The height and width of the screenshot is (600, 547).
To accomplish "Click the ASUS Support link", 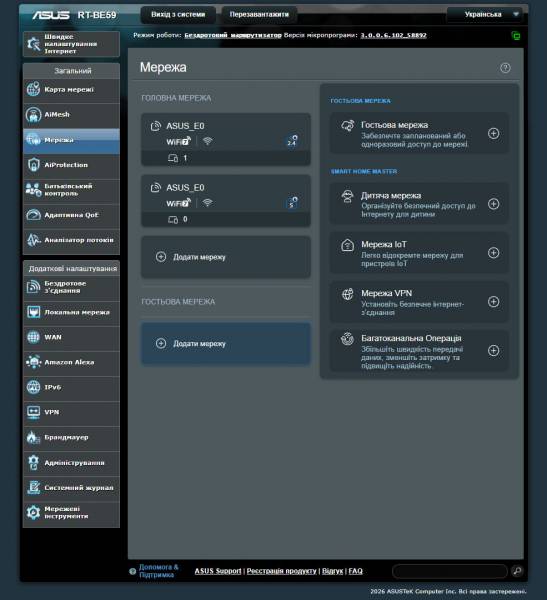I will coord(218,571).
